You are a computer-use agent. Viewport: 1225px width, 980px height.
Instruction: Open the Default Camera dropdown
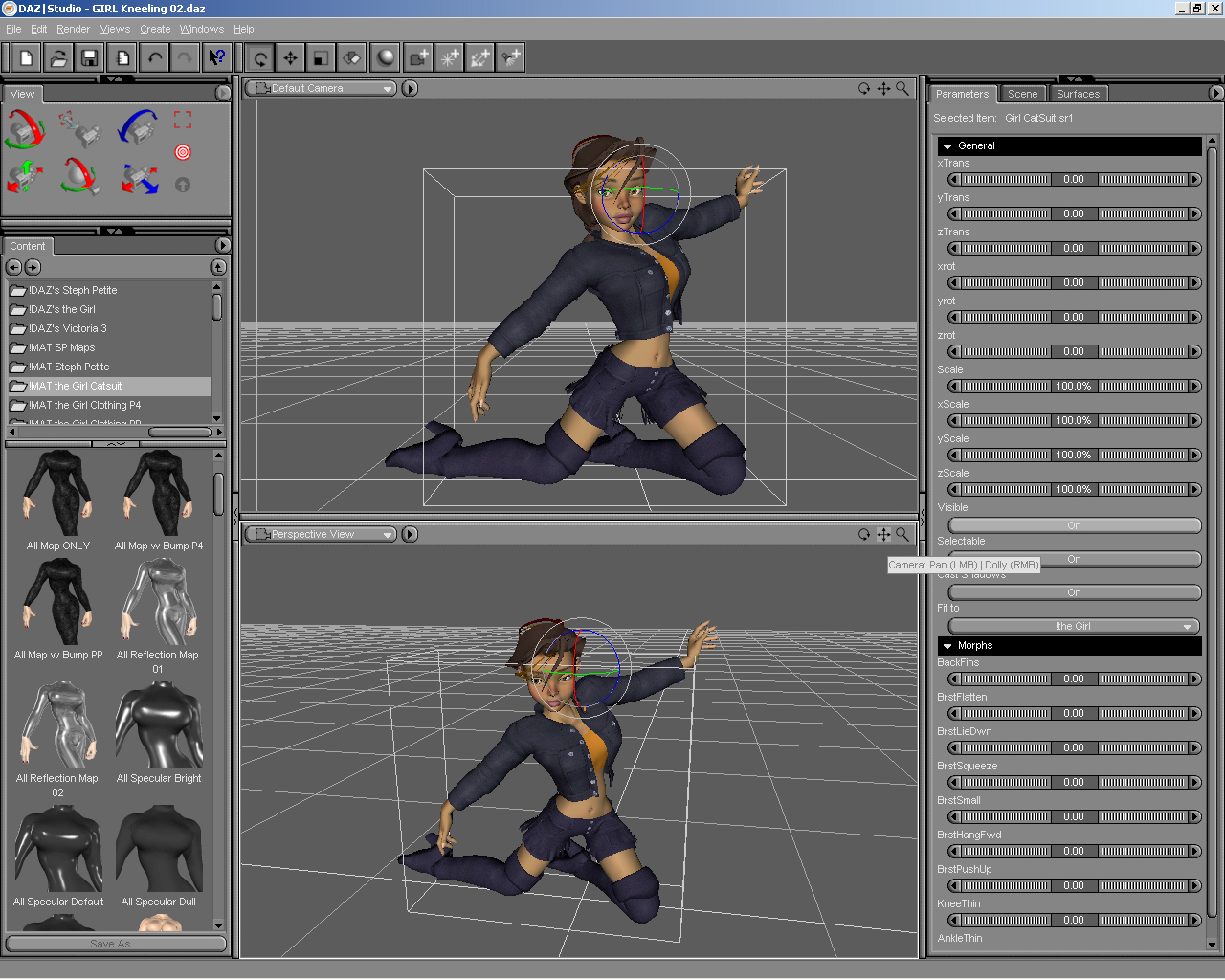pyautogui.click(x=321, y=89)
